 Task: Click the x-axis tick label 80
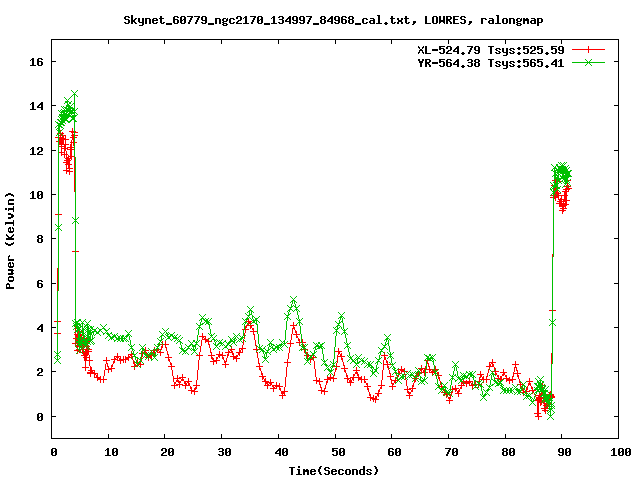[508, 452]
